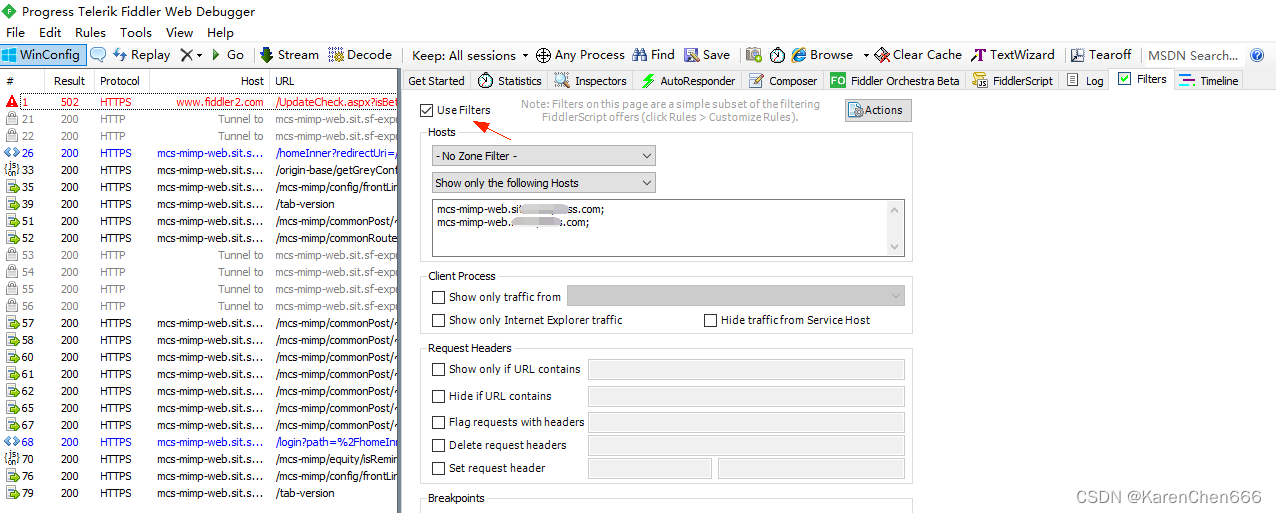The width and height of the screenshot is (1276, 513).
Task: Select session 35 with green arrow icon
Action: pos(200,187)
